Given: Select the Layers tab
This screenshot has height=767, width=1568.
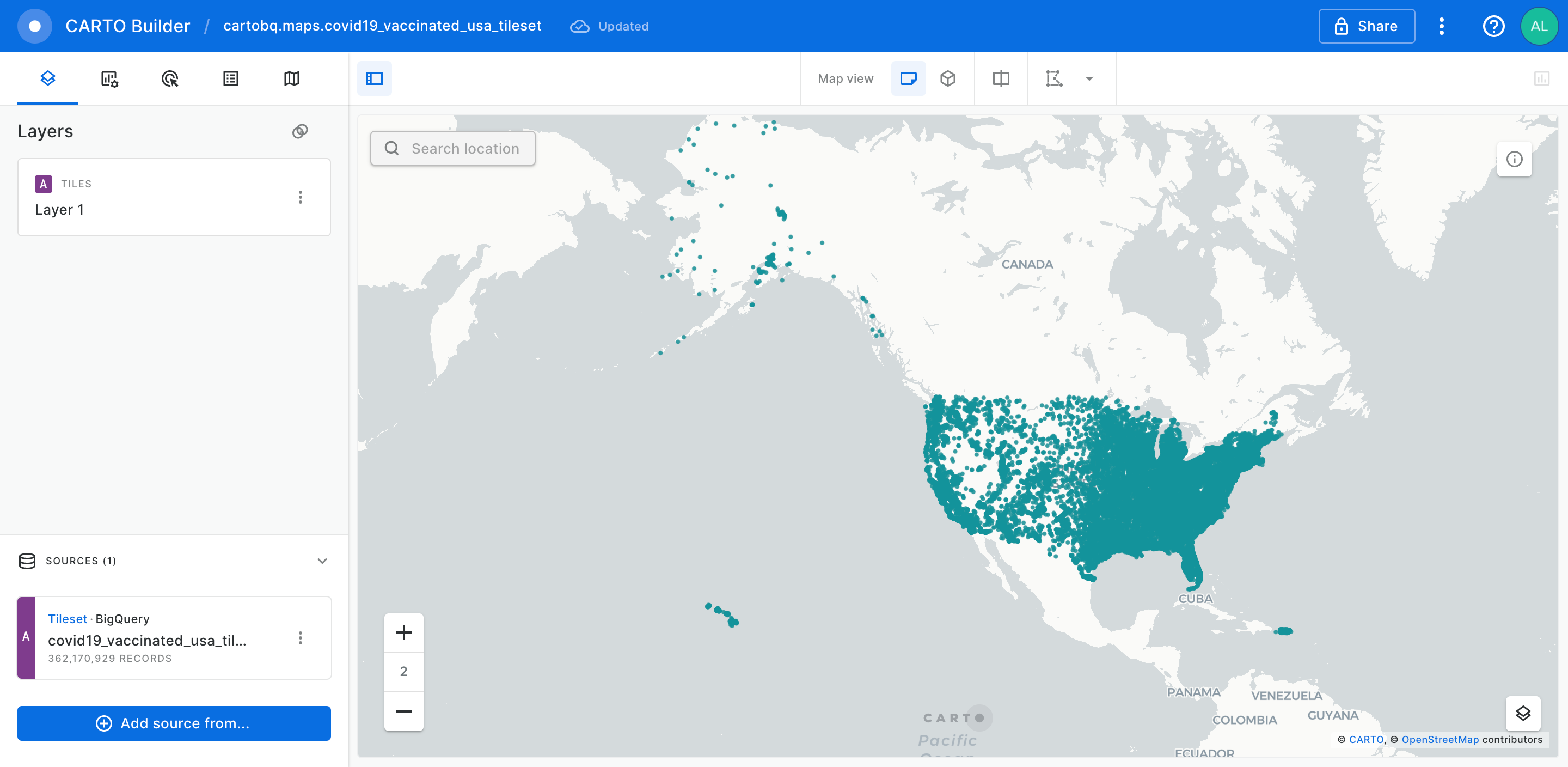Looking at the screenshot, I should point(47,78).
